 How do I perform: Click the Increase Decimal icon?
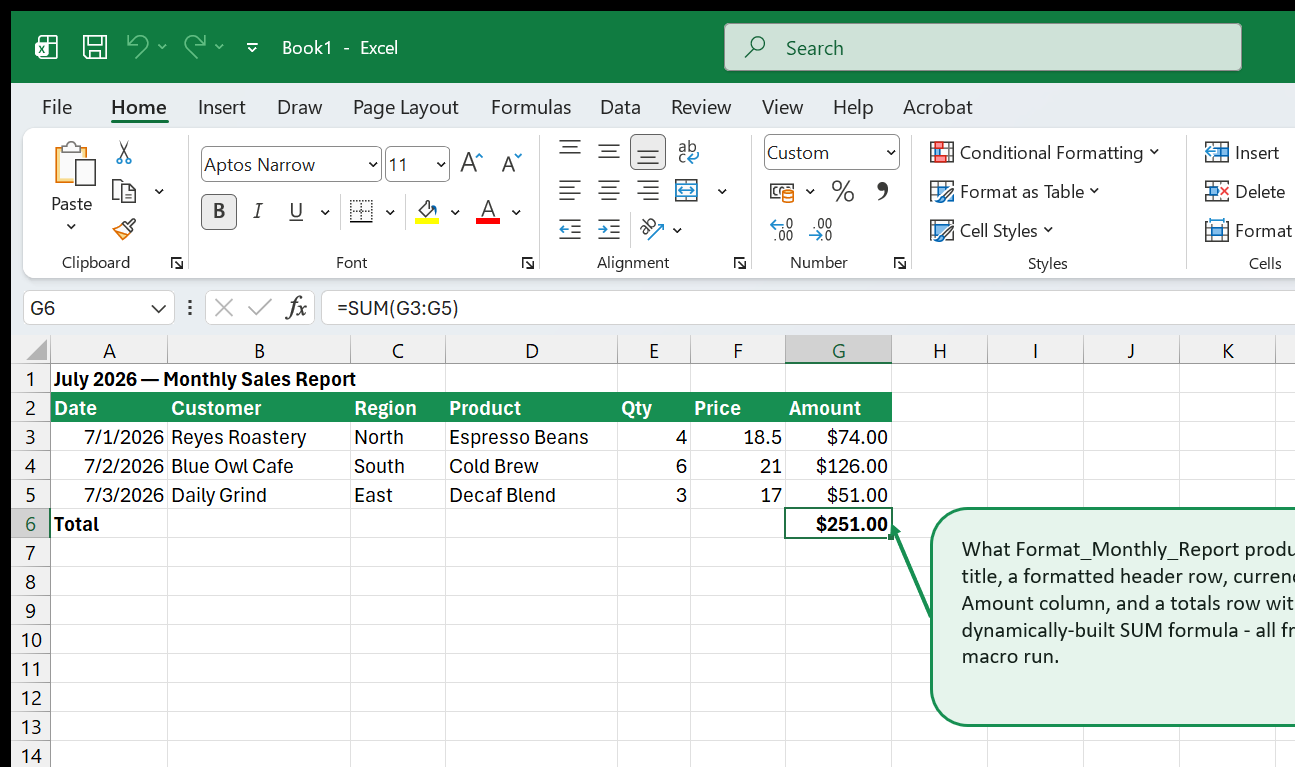pyautogui.click(x=782, y=230)
